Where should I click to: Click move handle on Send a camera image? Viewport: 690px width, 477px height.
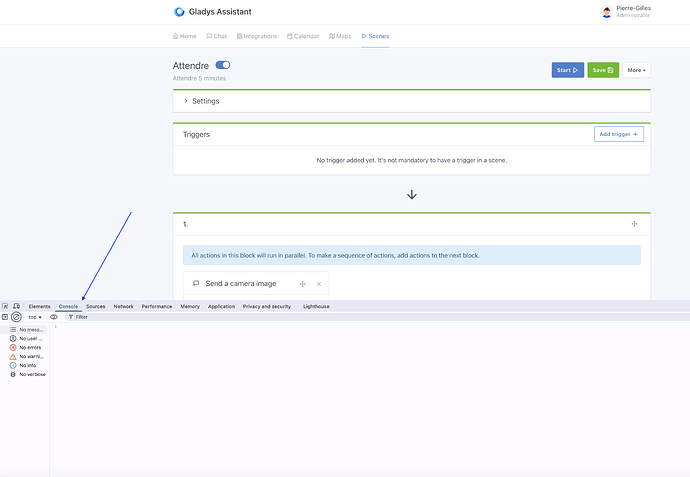point(303,284)
